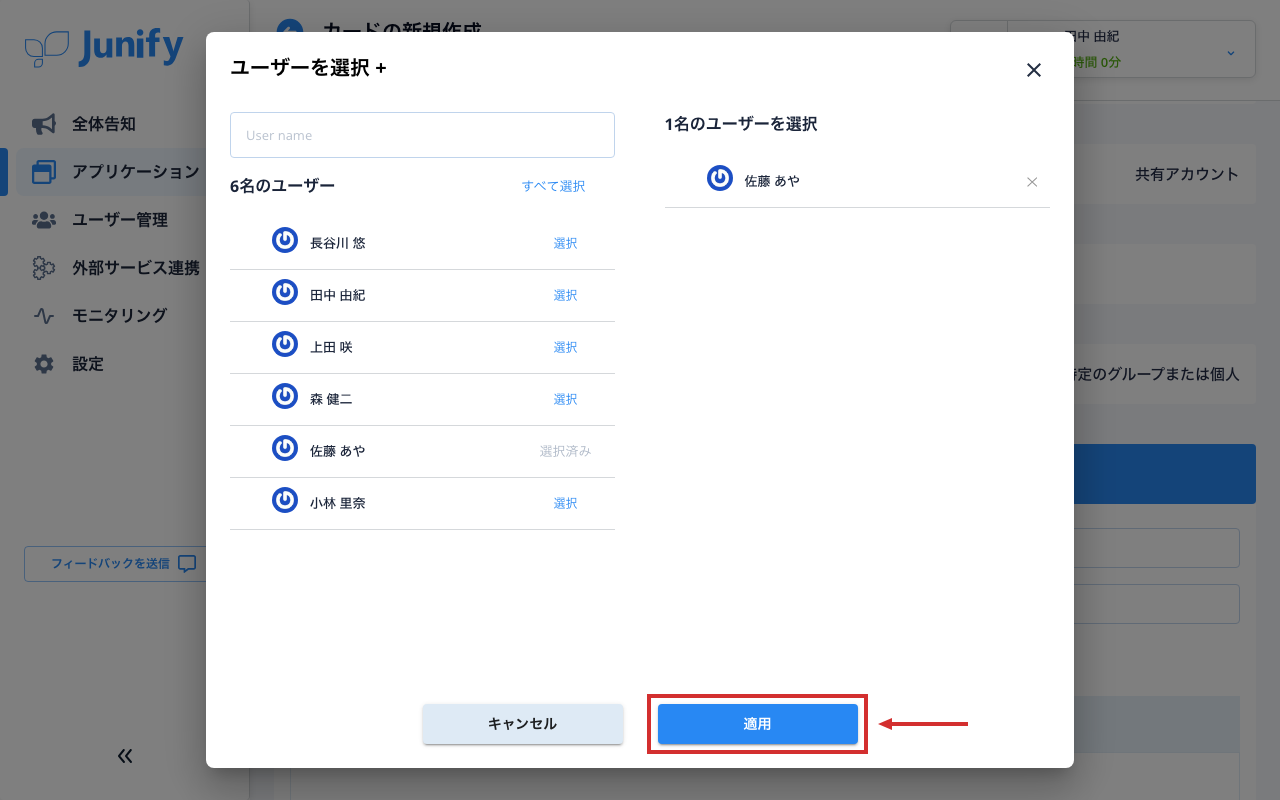Click the キャンセル button
This screenshot has width=1280, height=800.
click(x=523, y=724)
